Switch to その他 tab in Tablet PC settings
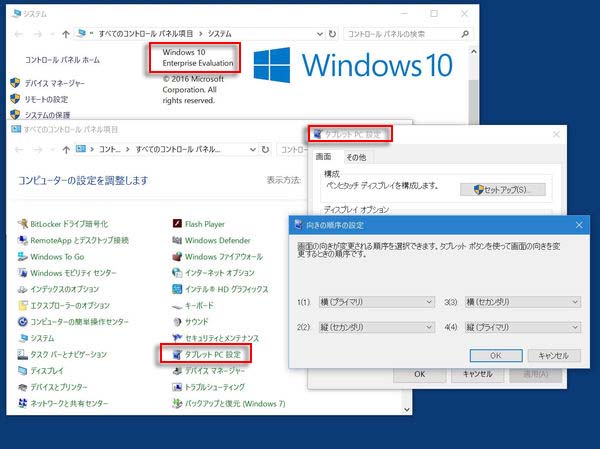This screenshot has width=600, height=449. 356,157
